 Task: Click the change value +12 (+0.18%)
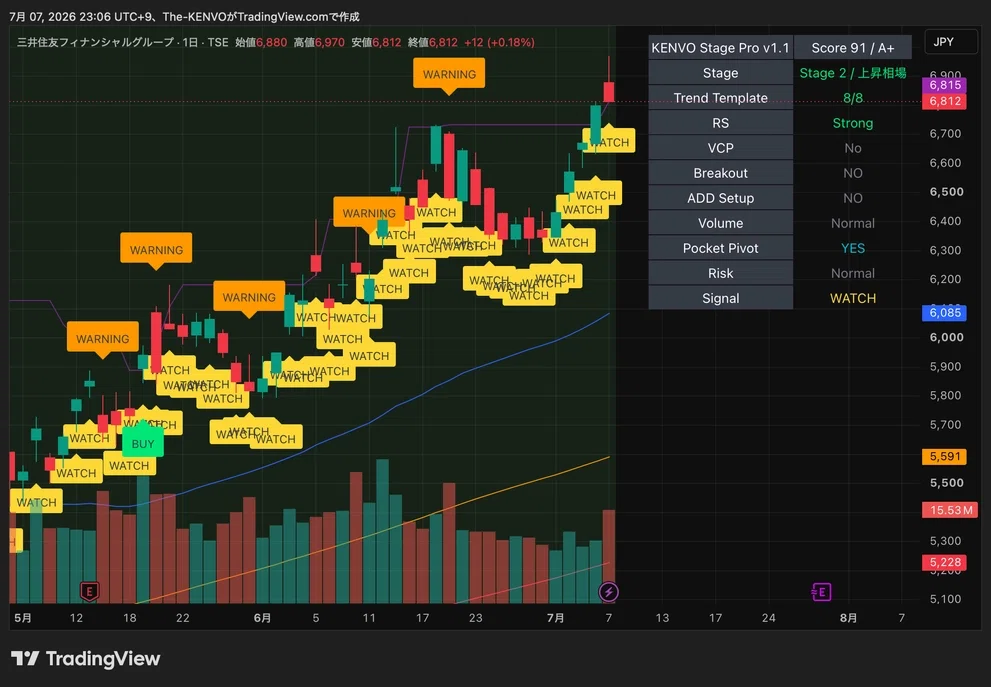pos(499,42)
